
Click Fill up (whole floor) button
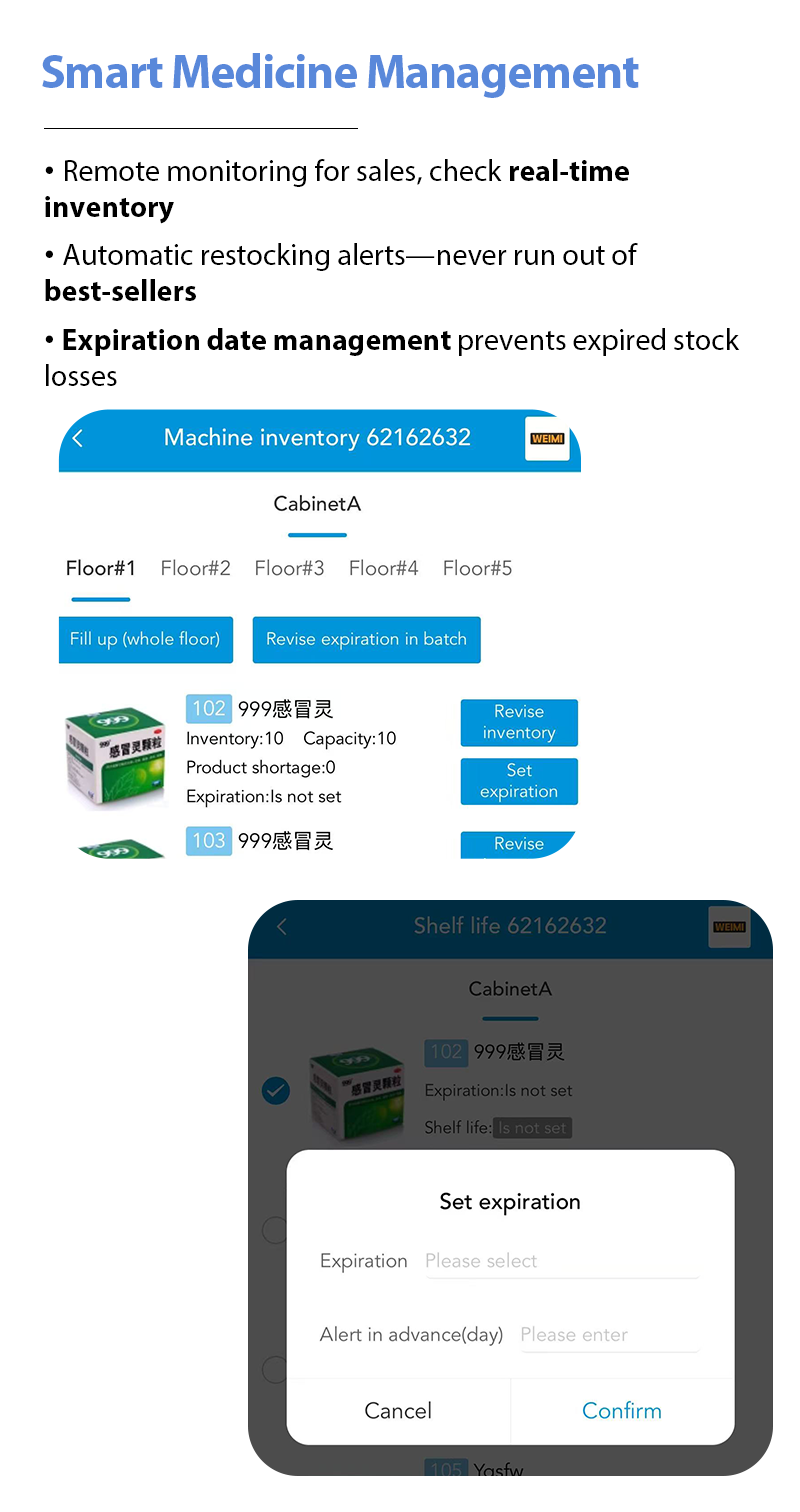click(146, 640)
